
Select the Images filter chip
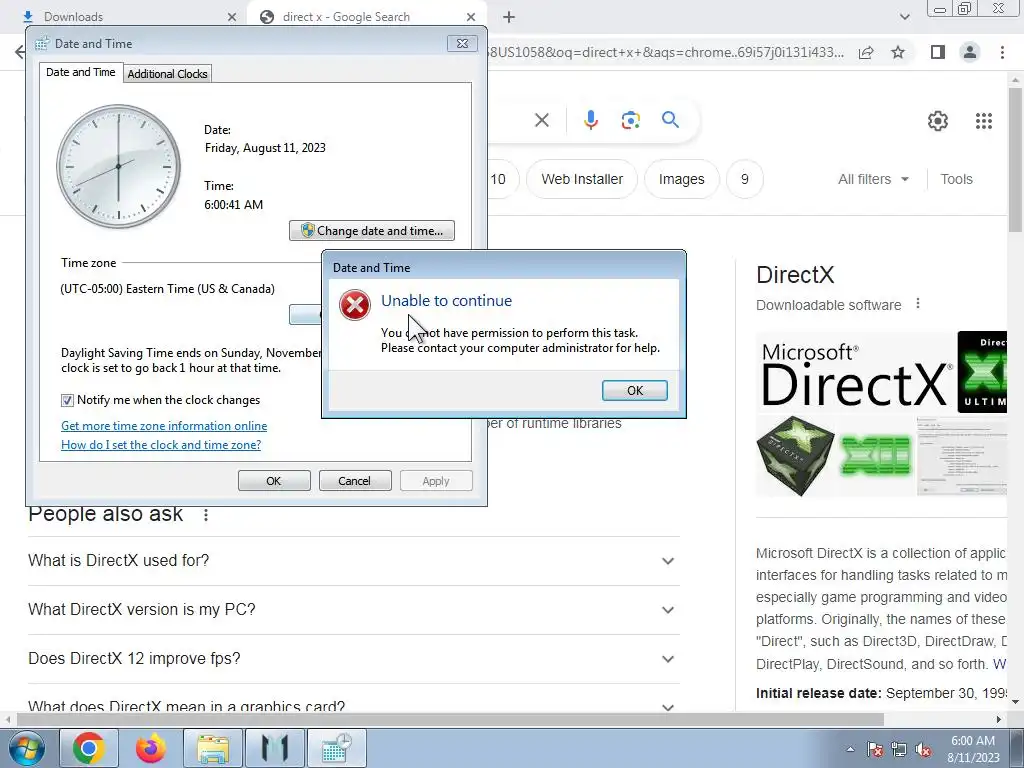(681, 179)
